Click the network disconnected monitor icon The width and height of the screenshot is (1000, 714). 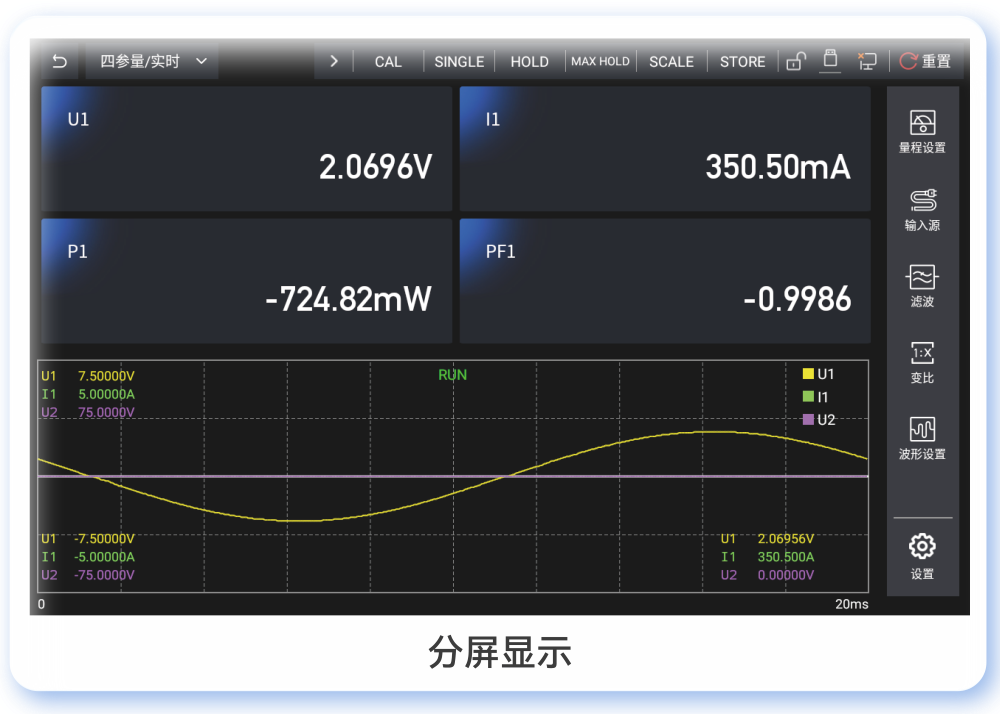(x=867, y=61)
